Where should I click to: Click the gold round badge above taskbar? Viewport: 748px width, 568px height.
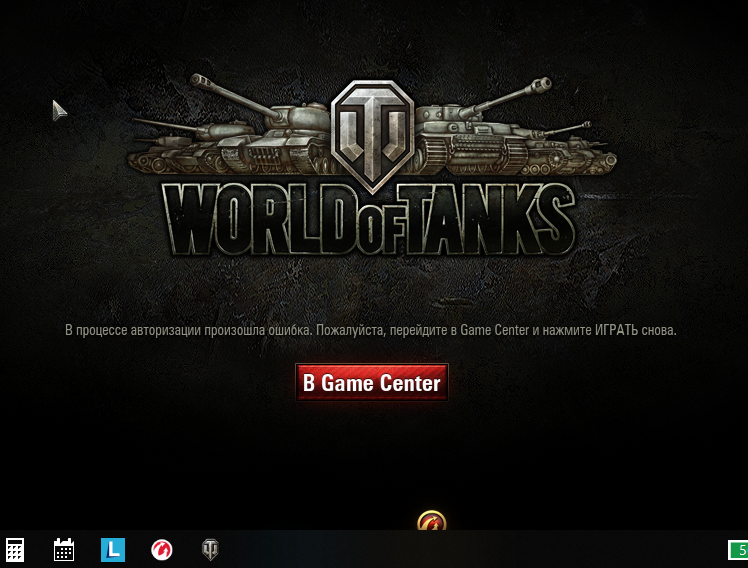click(x=431, y=522)
